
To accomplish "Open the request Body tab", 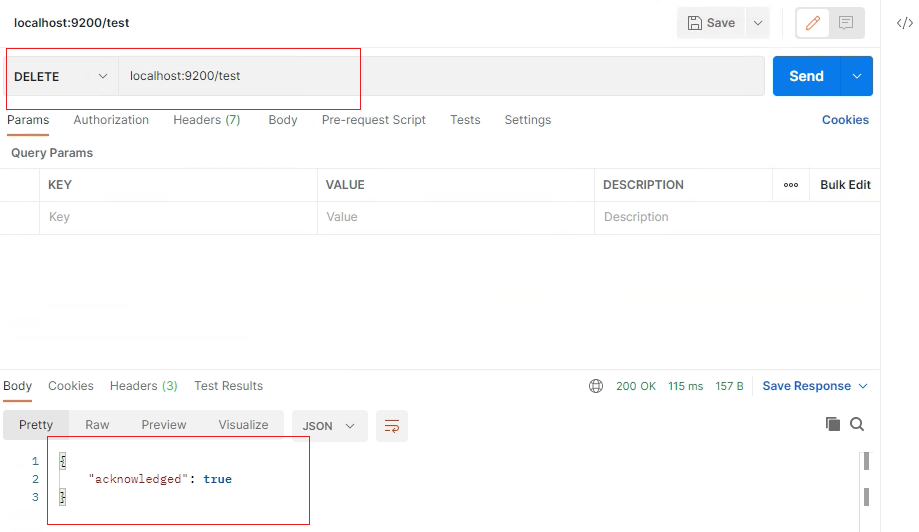I will tap(282, 120).
